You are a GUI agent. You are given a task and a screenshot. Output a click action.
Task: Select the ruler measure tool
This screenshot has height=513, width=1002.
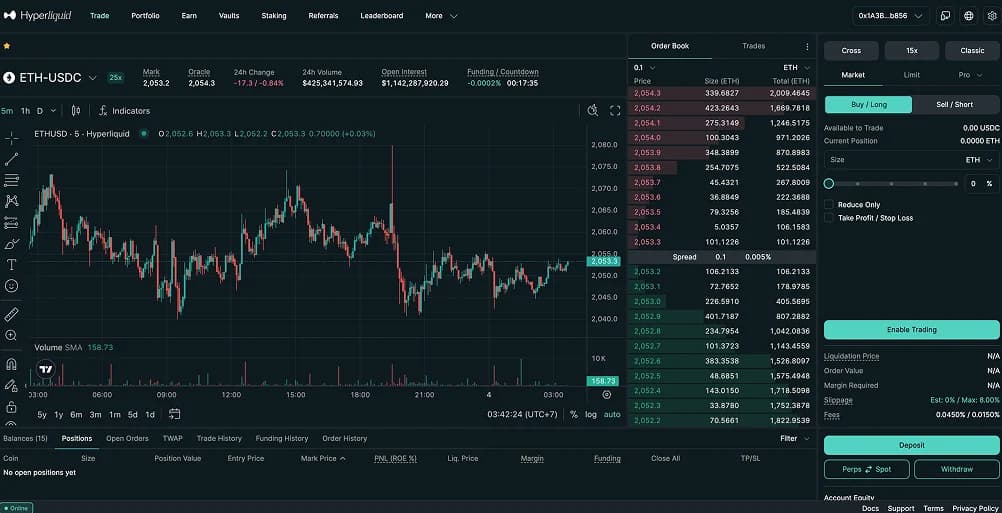click(x=12, y=315)
